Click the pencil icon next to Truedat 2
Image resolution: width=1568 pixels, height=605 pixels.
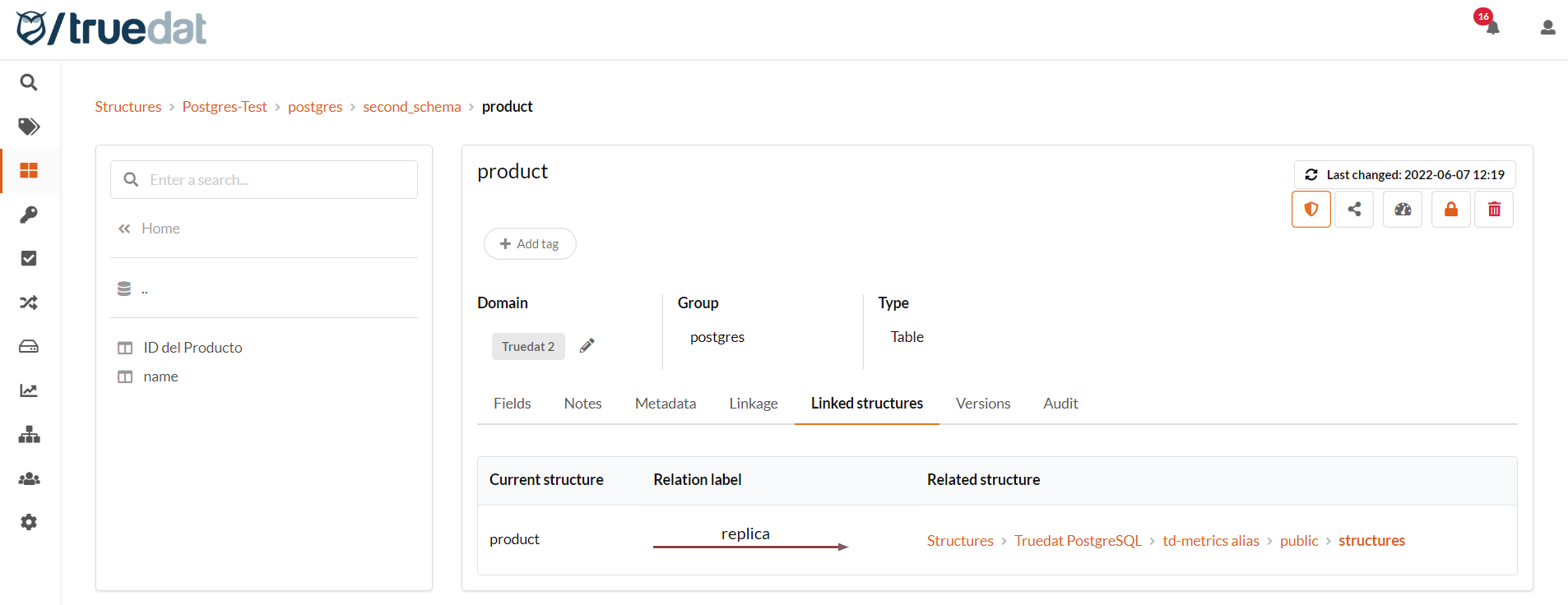click(587, 346)
